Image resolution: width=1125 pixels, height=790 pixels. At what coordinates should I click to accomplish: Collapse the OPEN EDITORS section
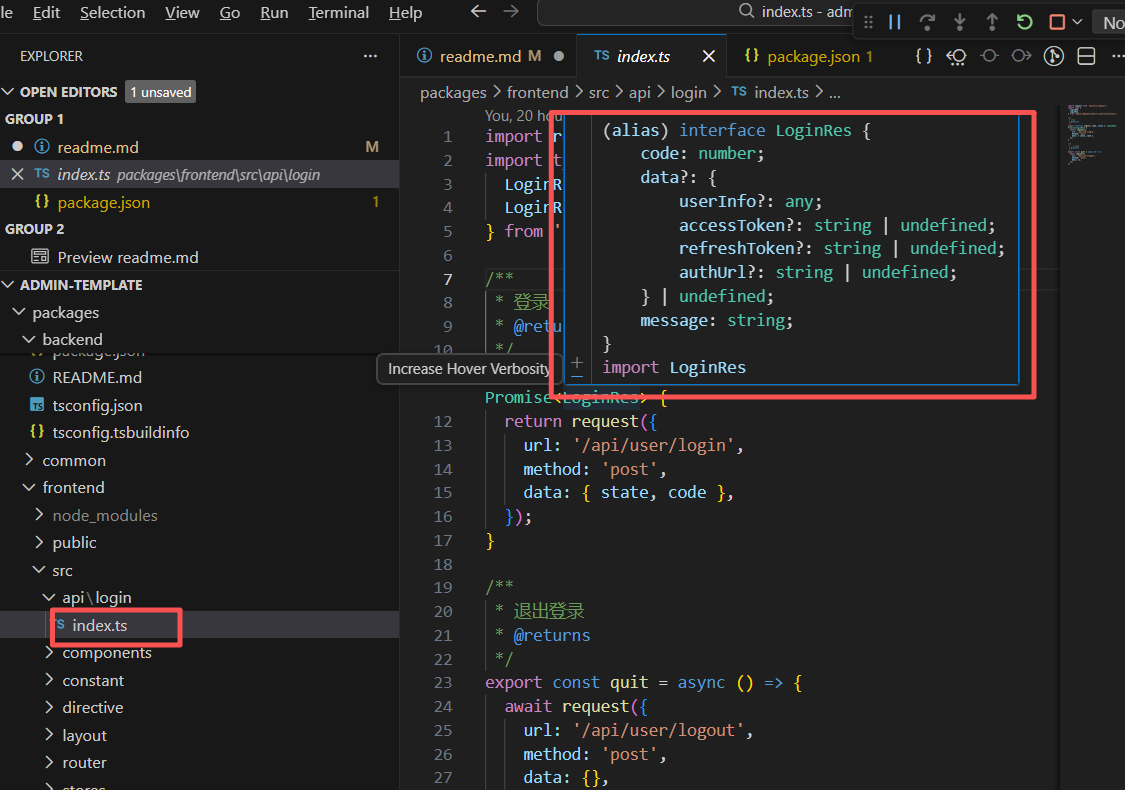(9, 92)
